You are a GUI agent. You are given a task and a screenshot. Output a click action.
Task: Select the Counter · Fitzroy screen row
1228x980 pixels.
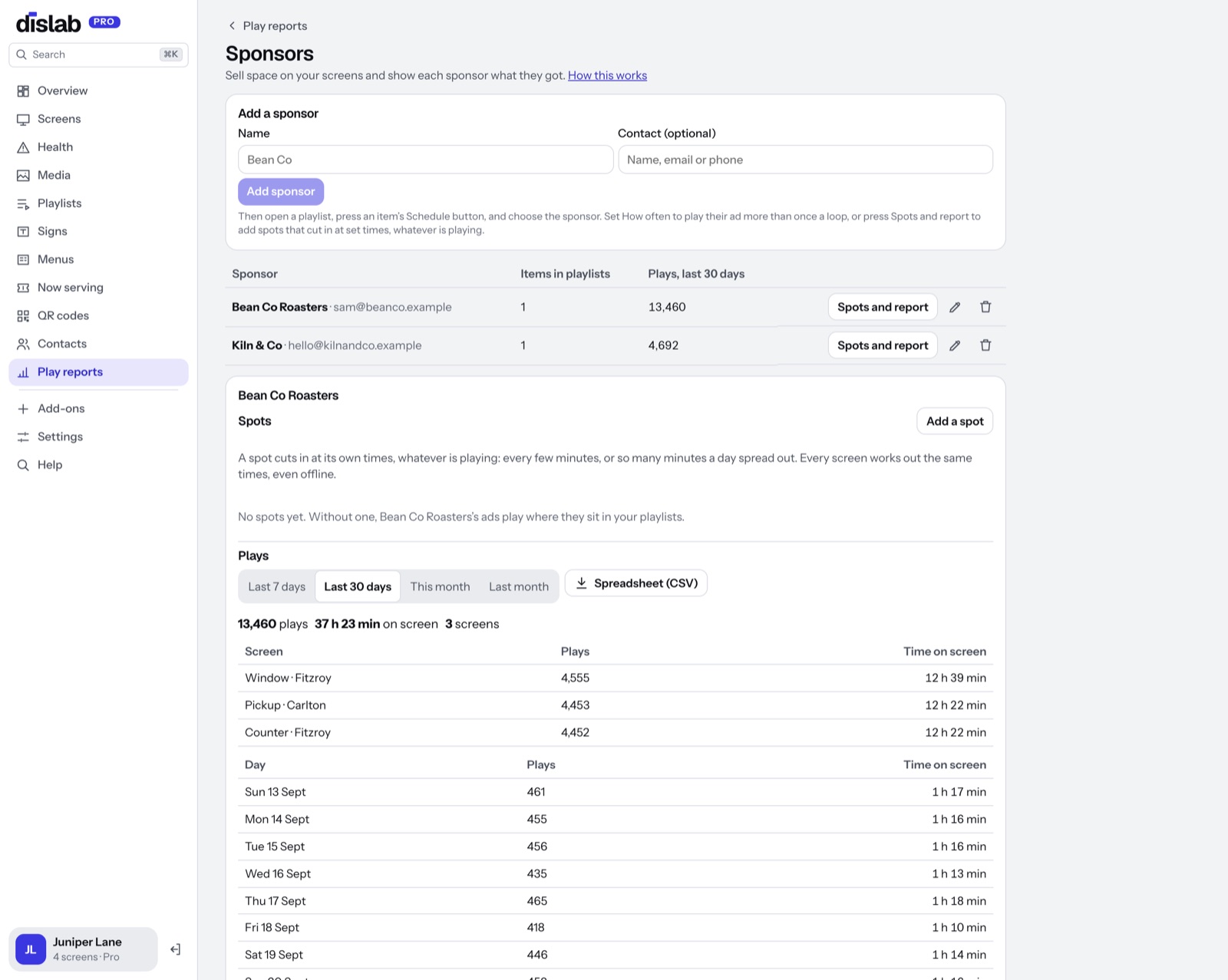pos(616,733)
